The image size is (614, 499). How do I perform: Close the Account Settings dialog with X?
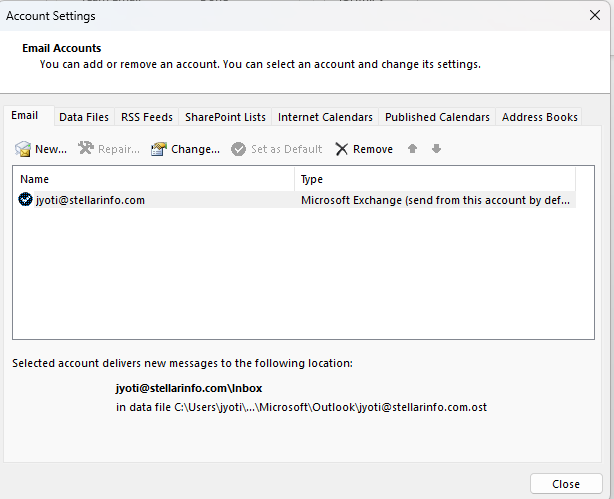point(595,15)
